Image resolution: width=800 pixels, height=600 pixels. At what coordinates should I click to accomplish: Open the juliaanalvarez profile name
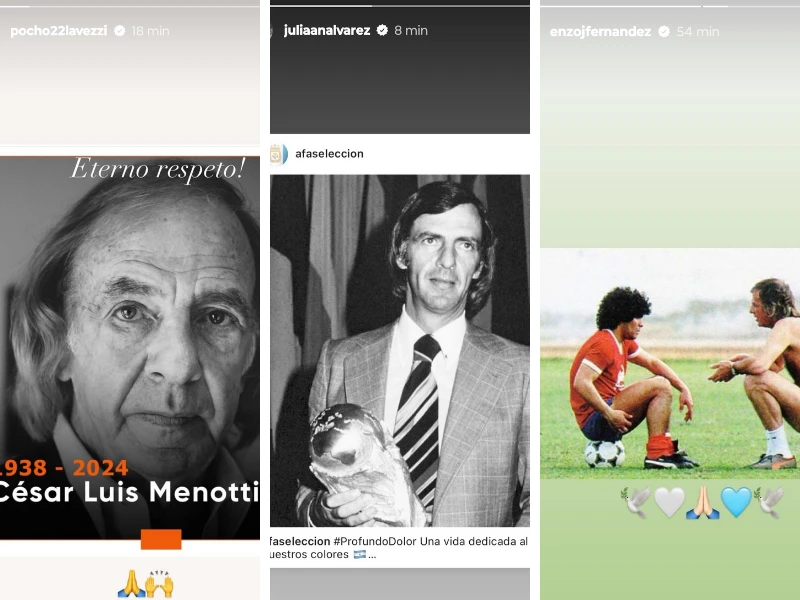pyautogui.click(x=327, y=31)
